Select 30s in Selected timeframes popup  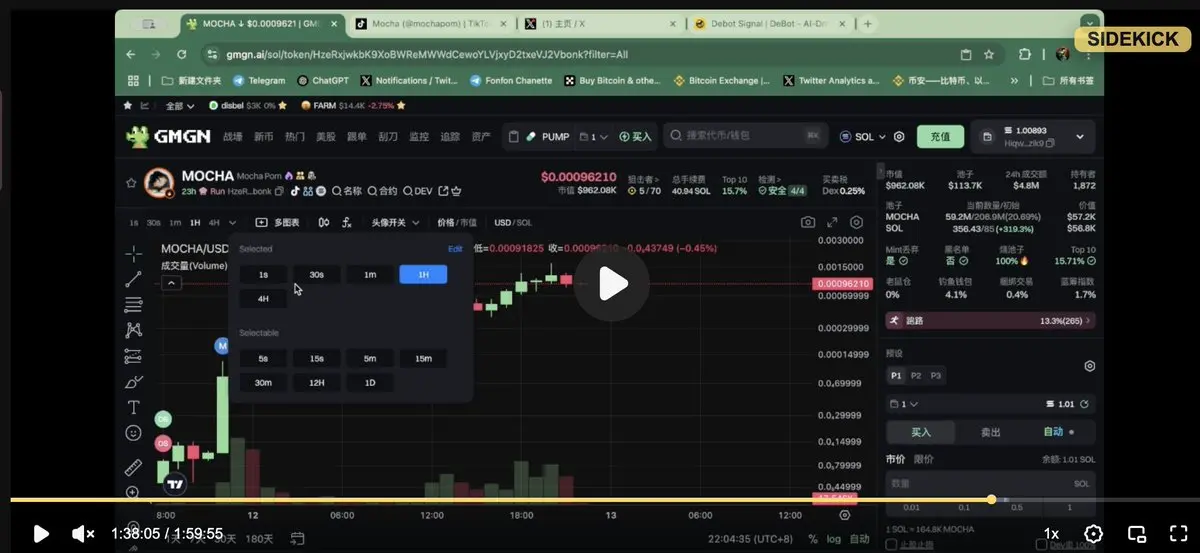coord(316,274)
